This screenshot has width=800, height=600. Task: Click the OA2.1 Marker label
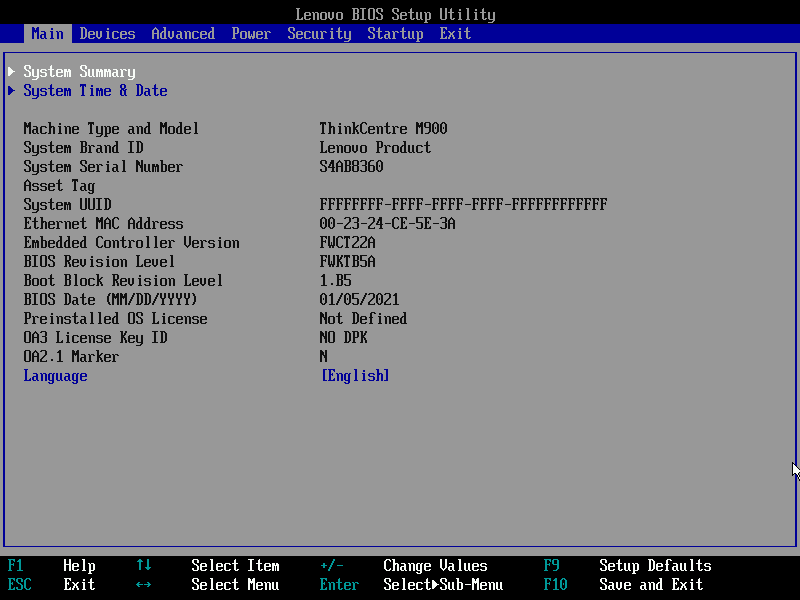pos(71,357)
